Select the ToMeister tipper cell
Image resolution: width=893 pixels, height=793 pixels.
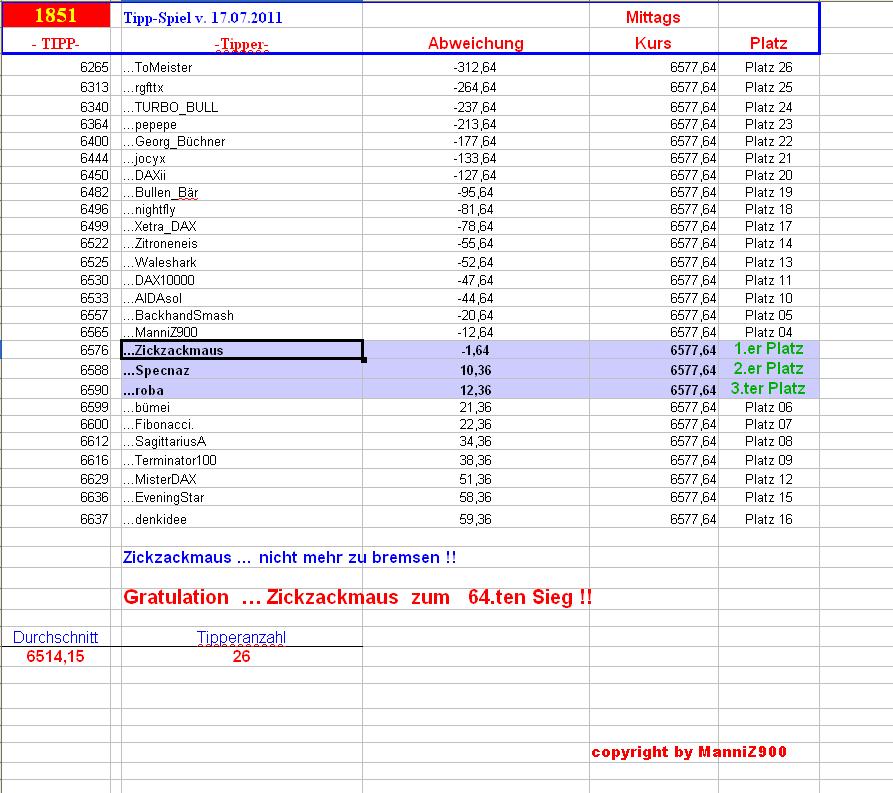point(157,68)
